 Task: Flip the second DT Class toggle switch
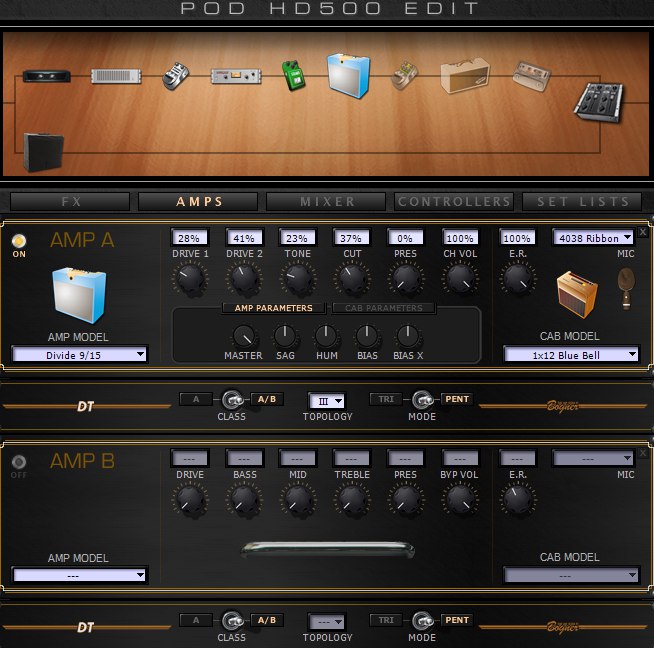[232, 621]
